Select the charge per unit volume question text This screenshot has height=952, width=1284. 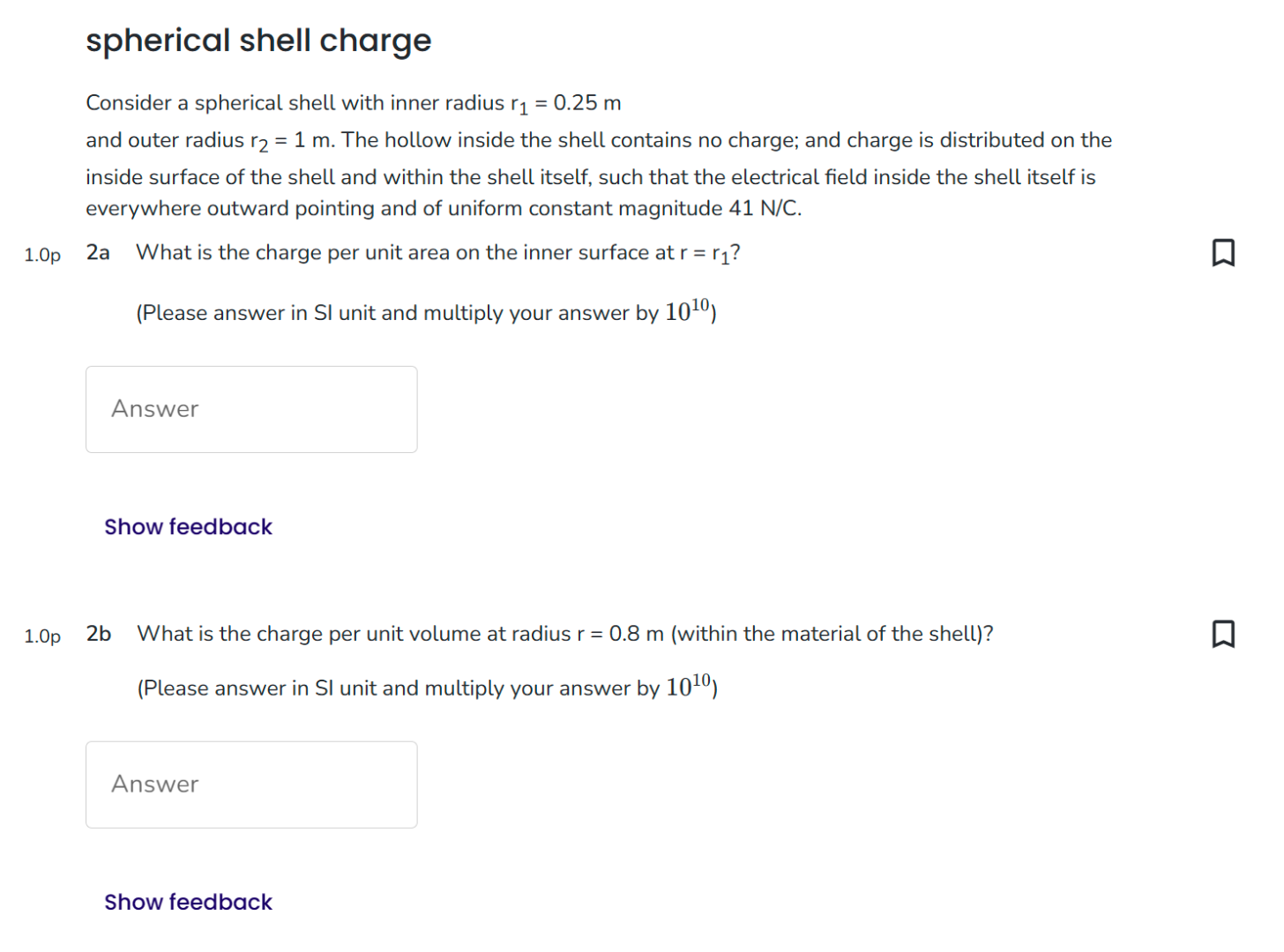tap(564, 633)
